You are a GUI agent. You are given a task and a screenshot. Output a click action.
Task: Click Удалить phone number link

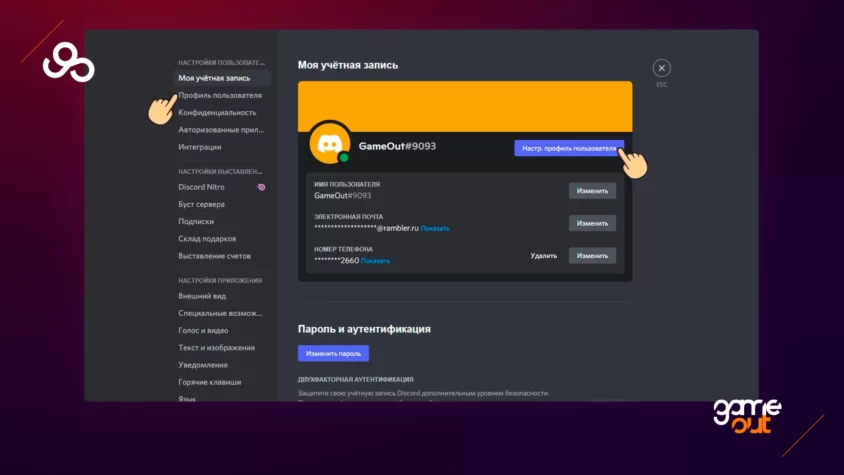[544, 256]
